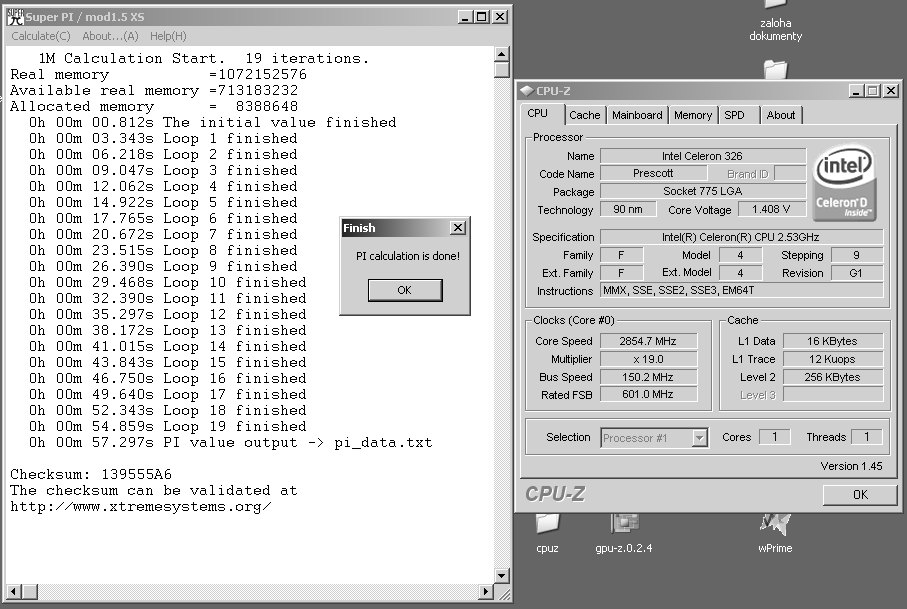Screen dimensions: 907x609
Task: Switch to the Cache tab in CPU-Z
Action: tap(585, 115)
